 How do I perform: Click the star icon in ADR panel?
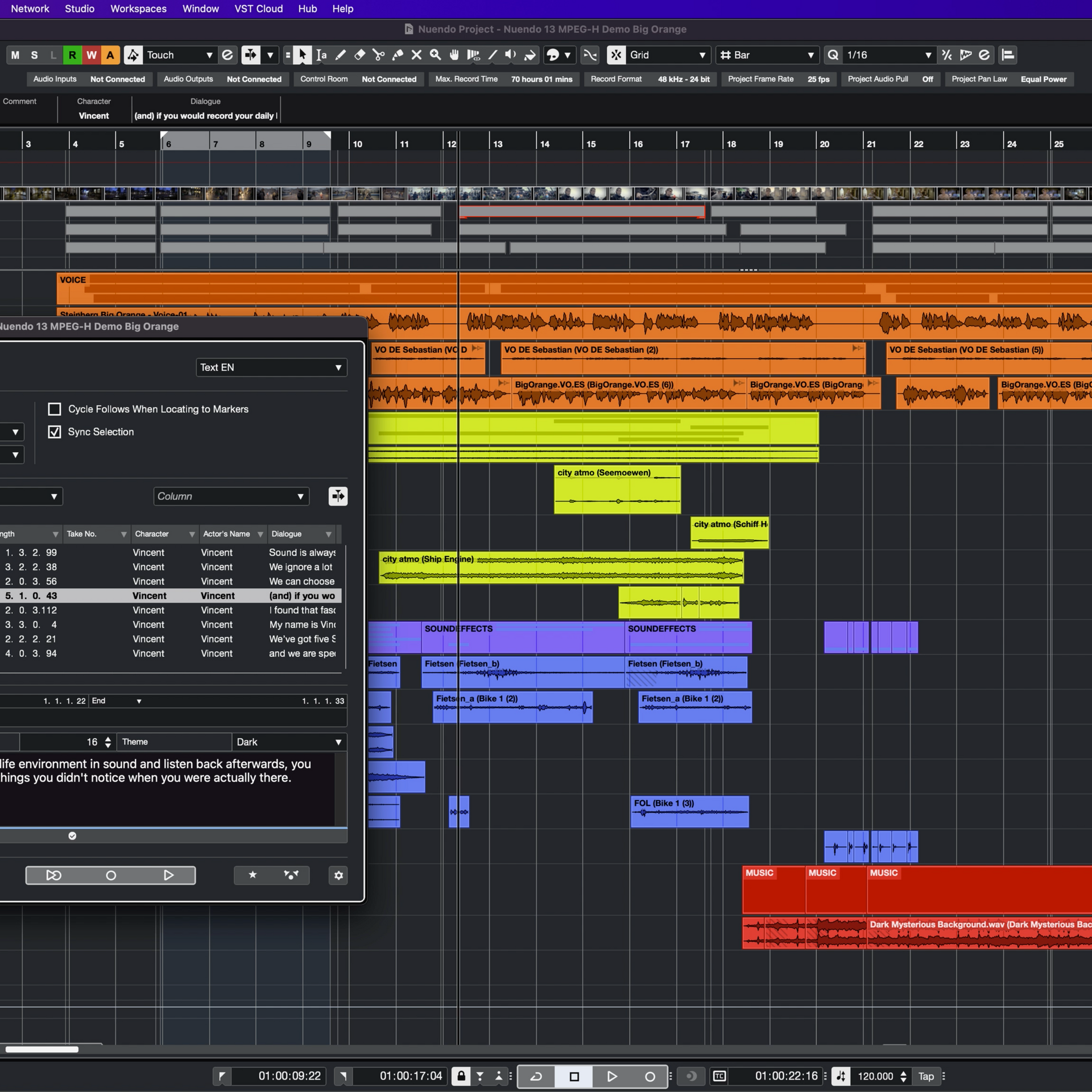(253, 875)
